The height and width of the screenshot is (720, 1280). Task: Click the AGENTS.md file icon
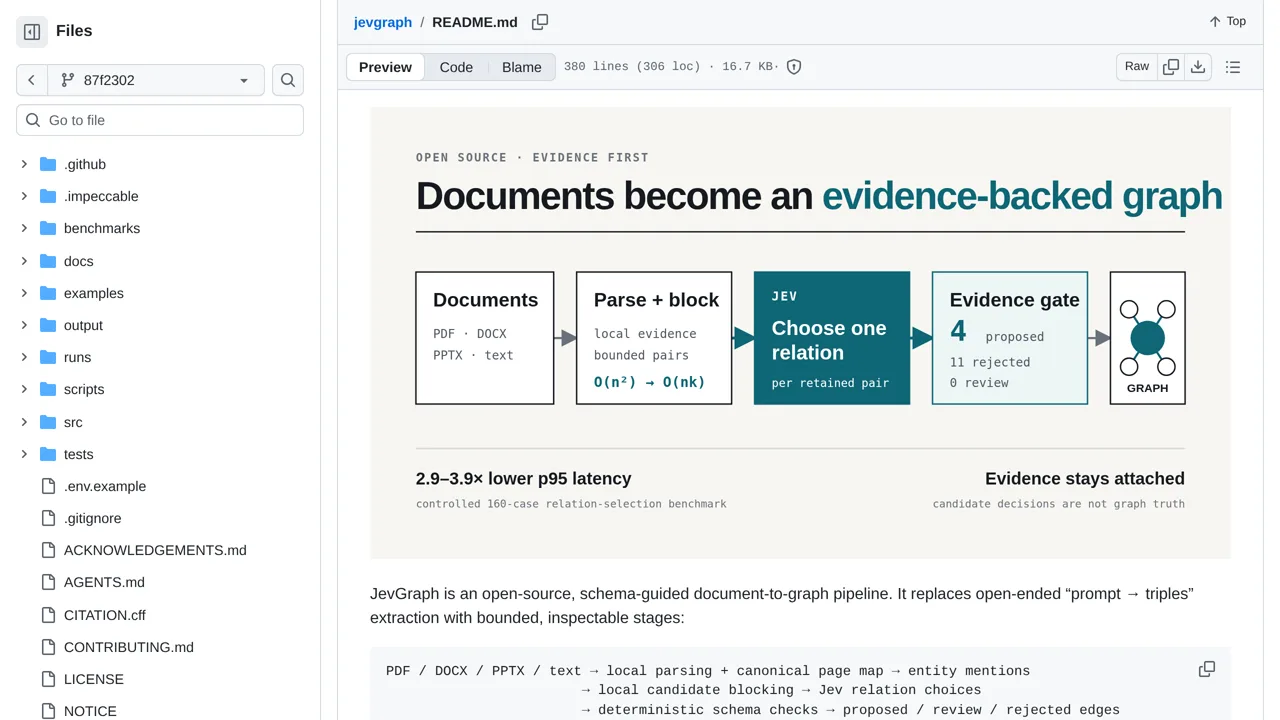(48, 582)
